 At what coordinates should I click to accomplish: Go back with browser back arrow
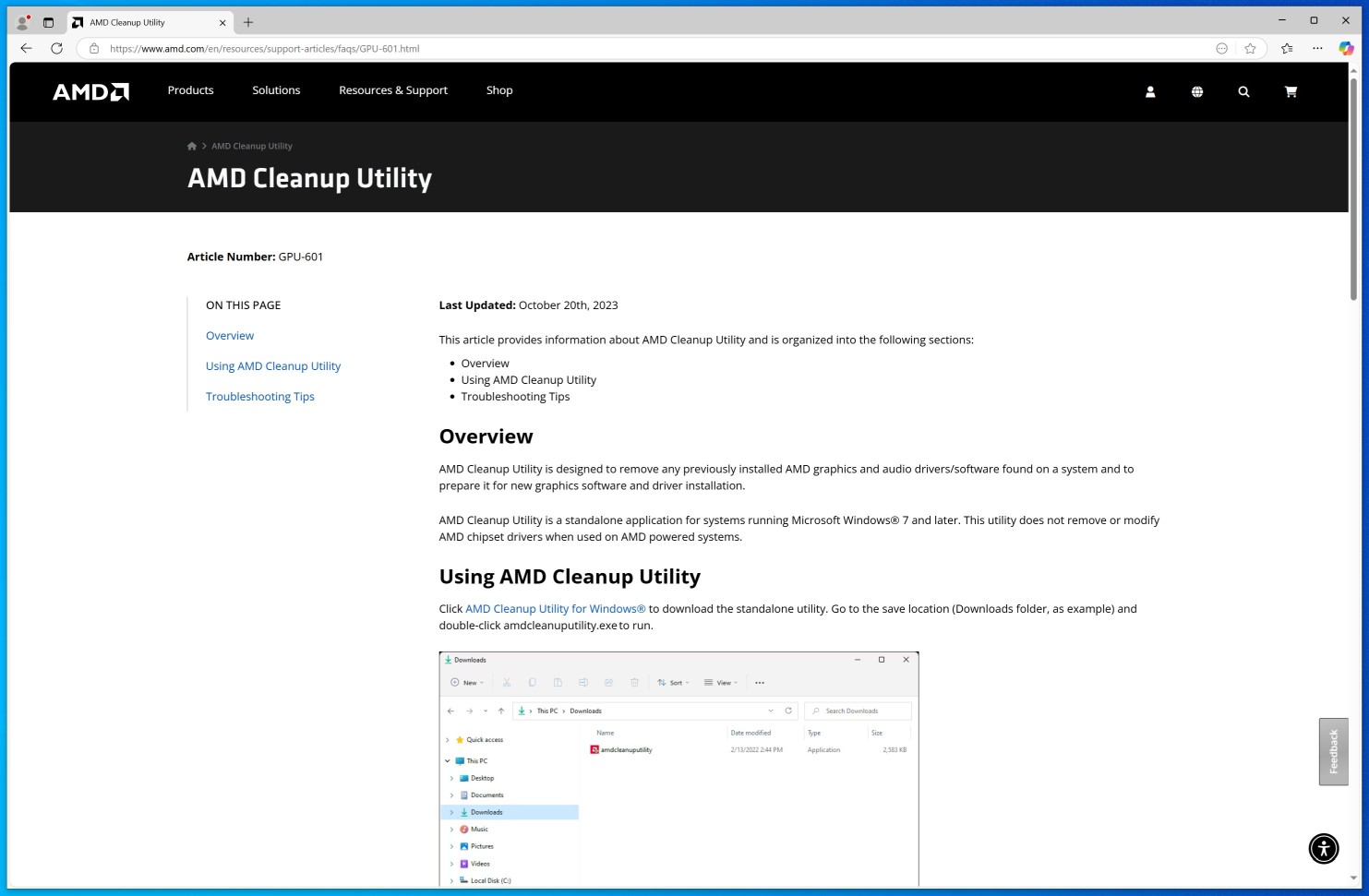26,48
